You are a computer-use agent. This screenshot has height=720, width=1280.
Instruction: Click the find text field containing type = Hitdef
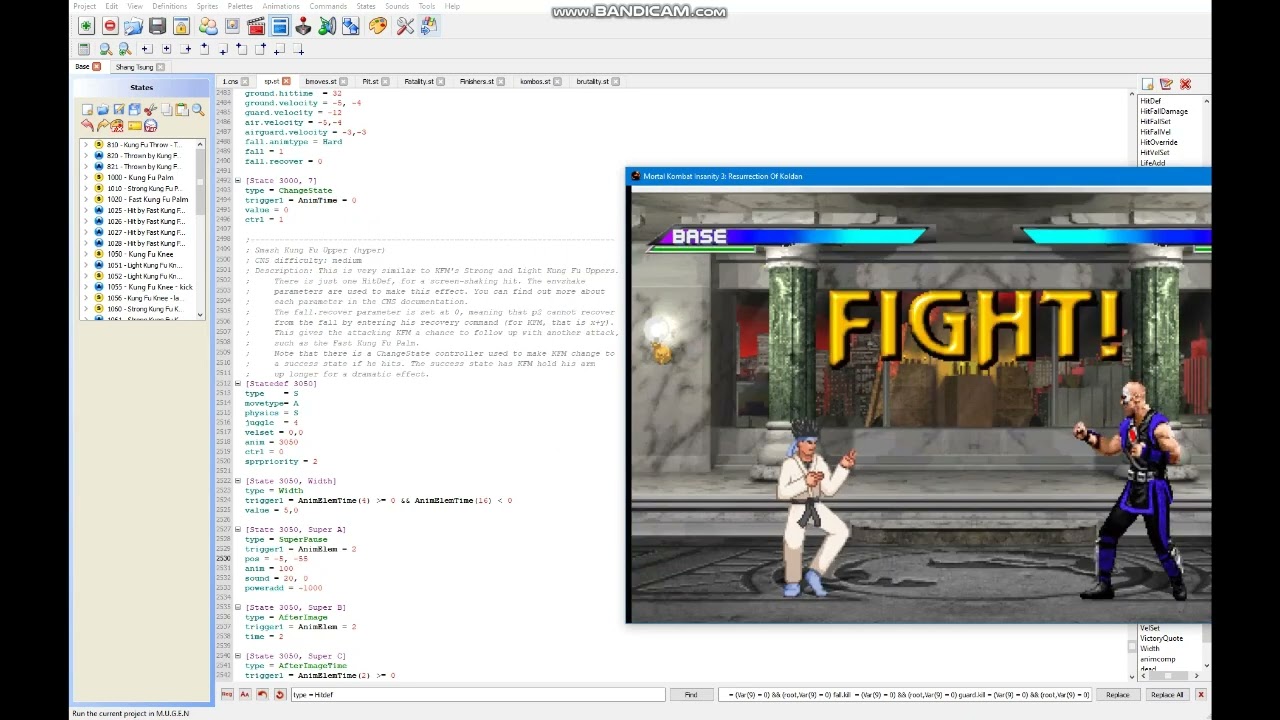477,694
